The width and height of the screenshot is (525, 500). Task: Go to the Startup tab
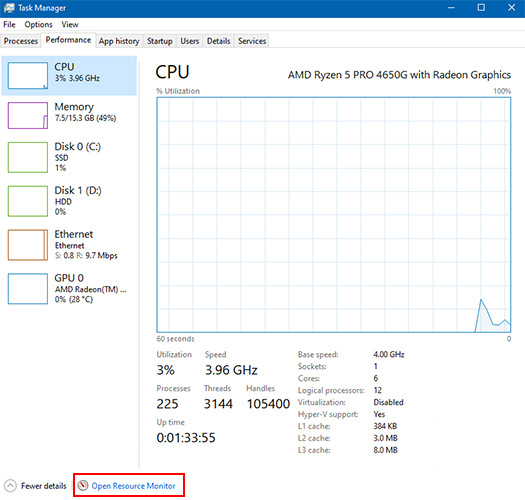click(x=160, y=41)
